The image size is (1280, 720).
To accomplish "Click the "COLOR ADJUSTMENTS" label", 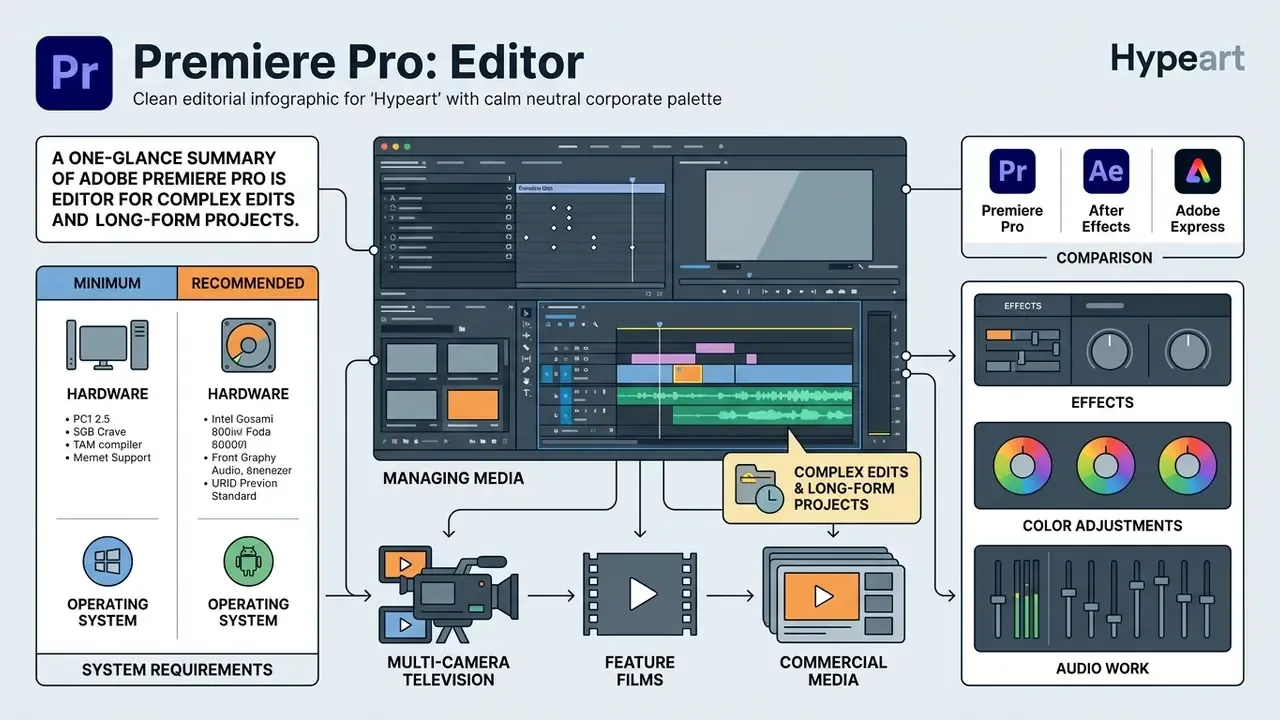I will point(1102,525).
